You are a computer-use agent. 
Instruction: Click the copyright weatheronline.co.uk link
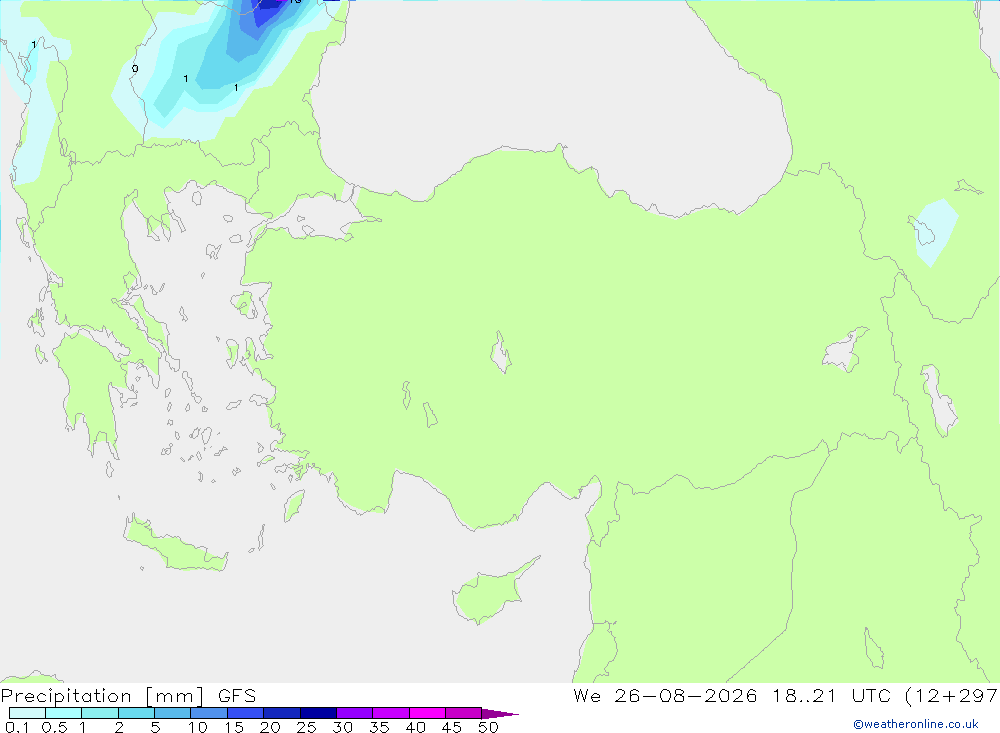pos(916,724)
